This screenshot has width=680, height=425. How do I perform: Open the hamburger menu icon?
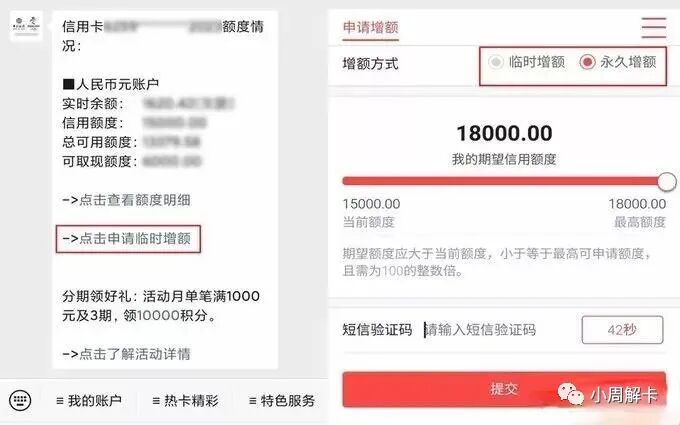coord(654,28)
